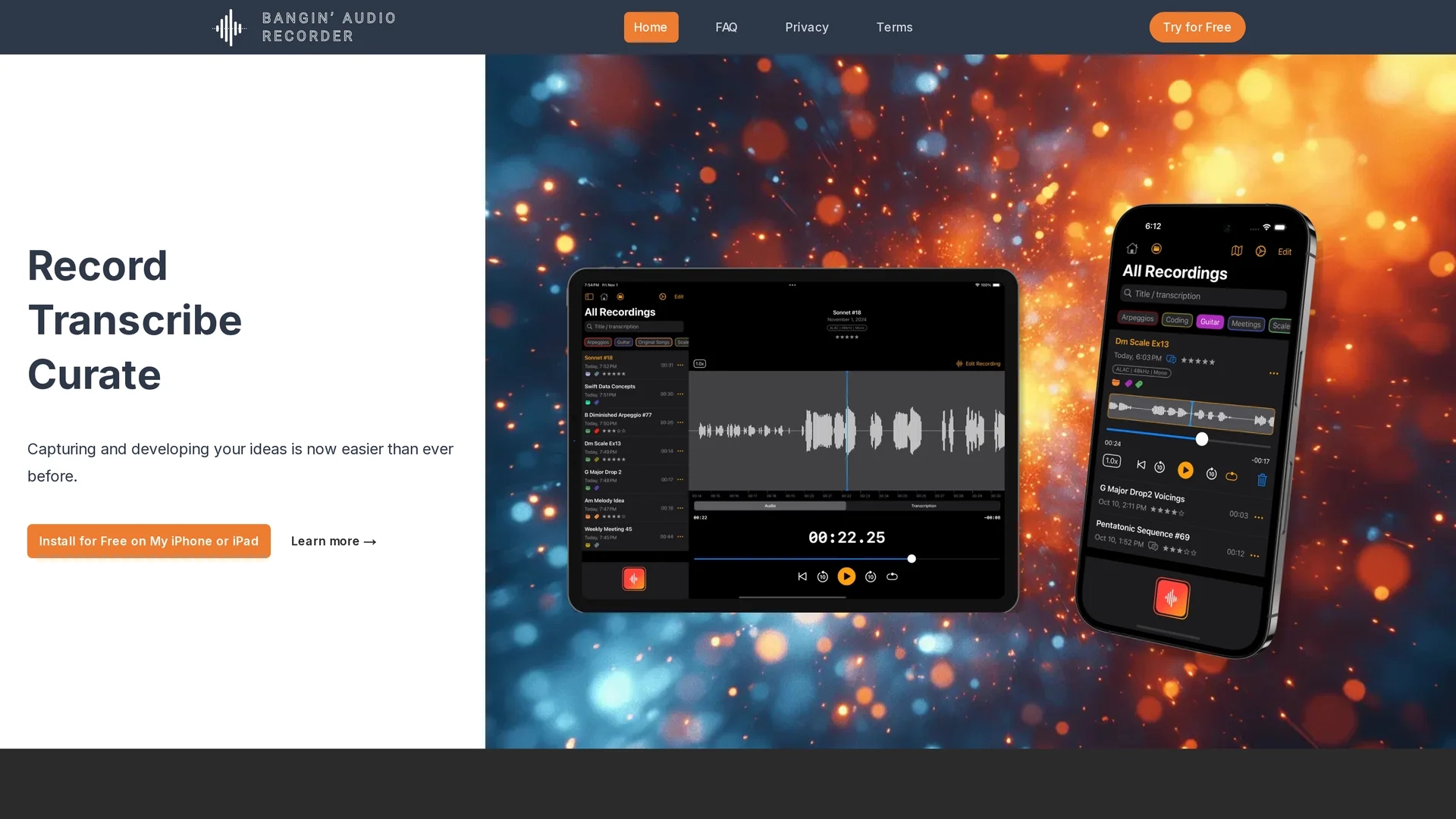Click the transcription bubble icon on Dm Scale Ex13
The image size is (1456, 819).
pyautogui.click(x=1172, y=359)
